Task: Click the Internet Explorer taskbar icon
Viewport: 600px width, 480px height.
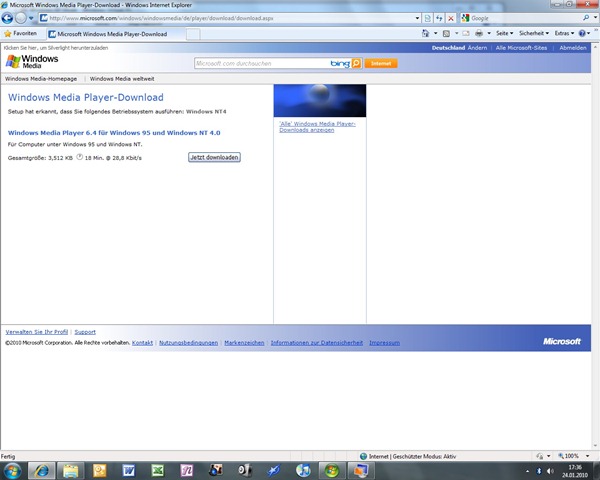Action: (x=41, y=470)
